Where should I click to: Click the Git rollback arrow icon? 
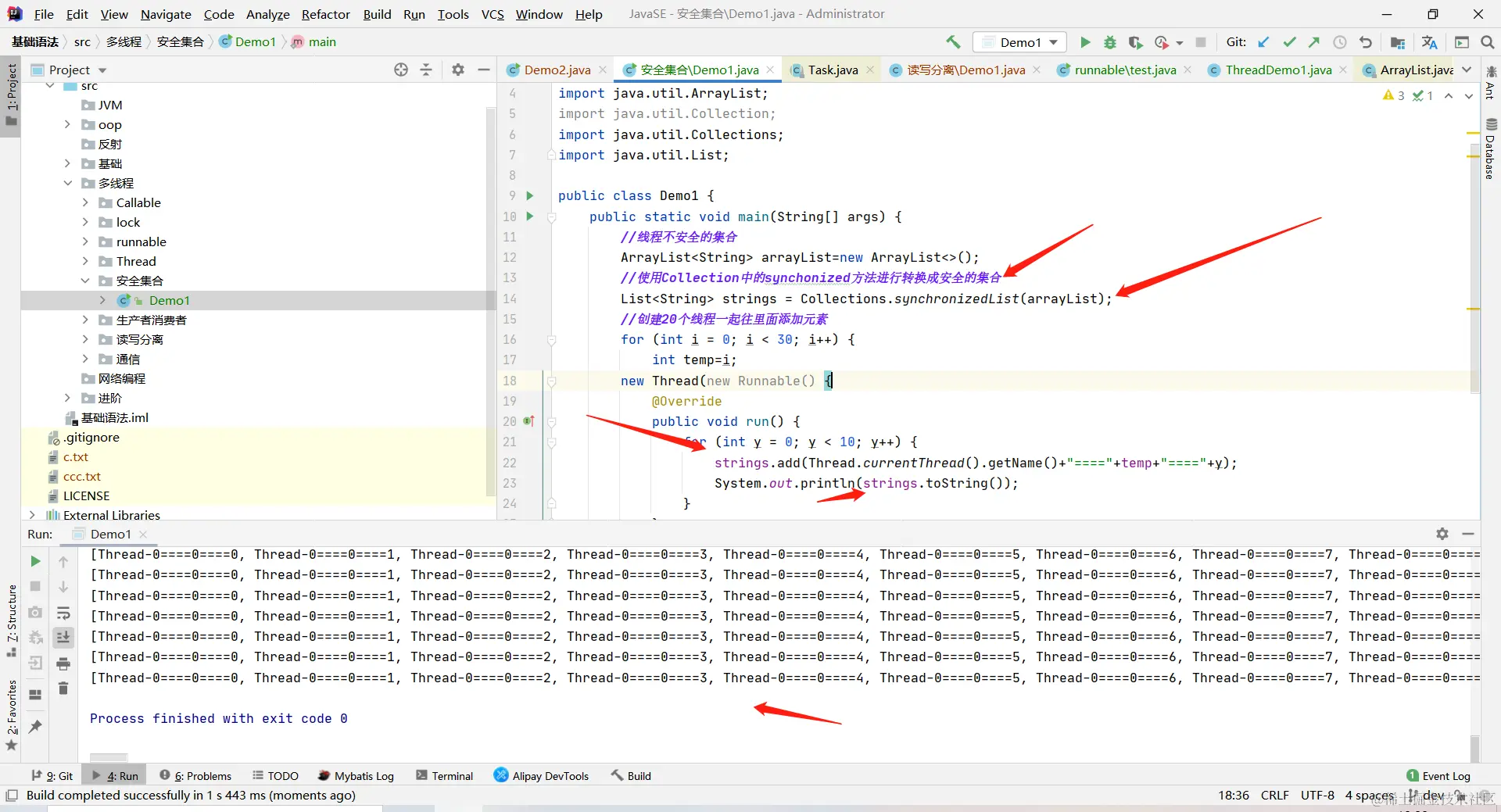coord(1365,42)
